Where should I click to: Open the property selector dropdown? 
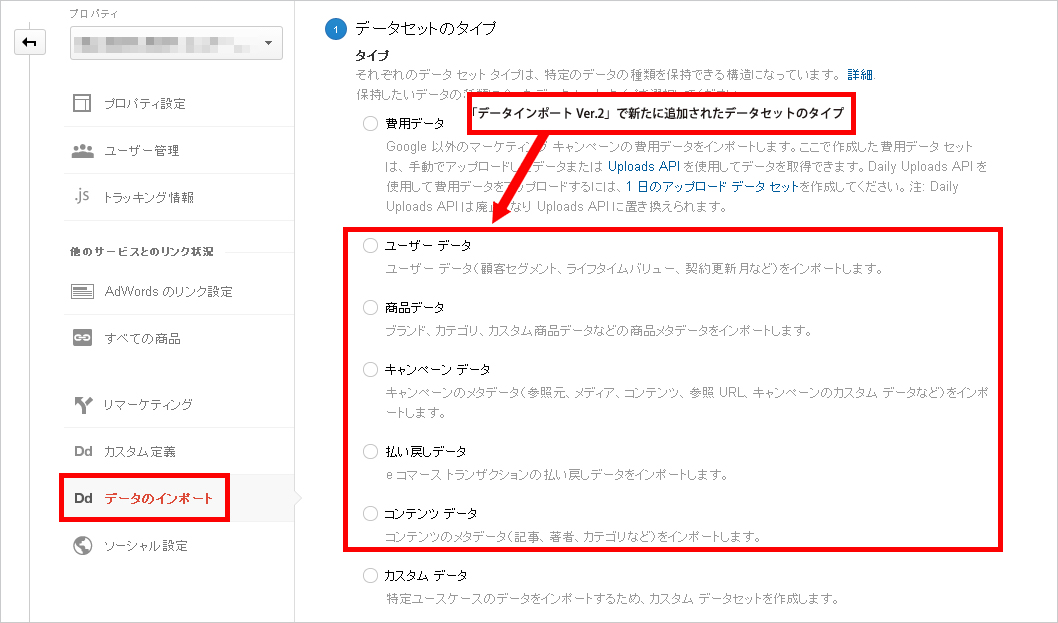(176, 43)
